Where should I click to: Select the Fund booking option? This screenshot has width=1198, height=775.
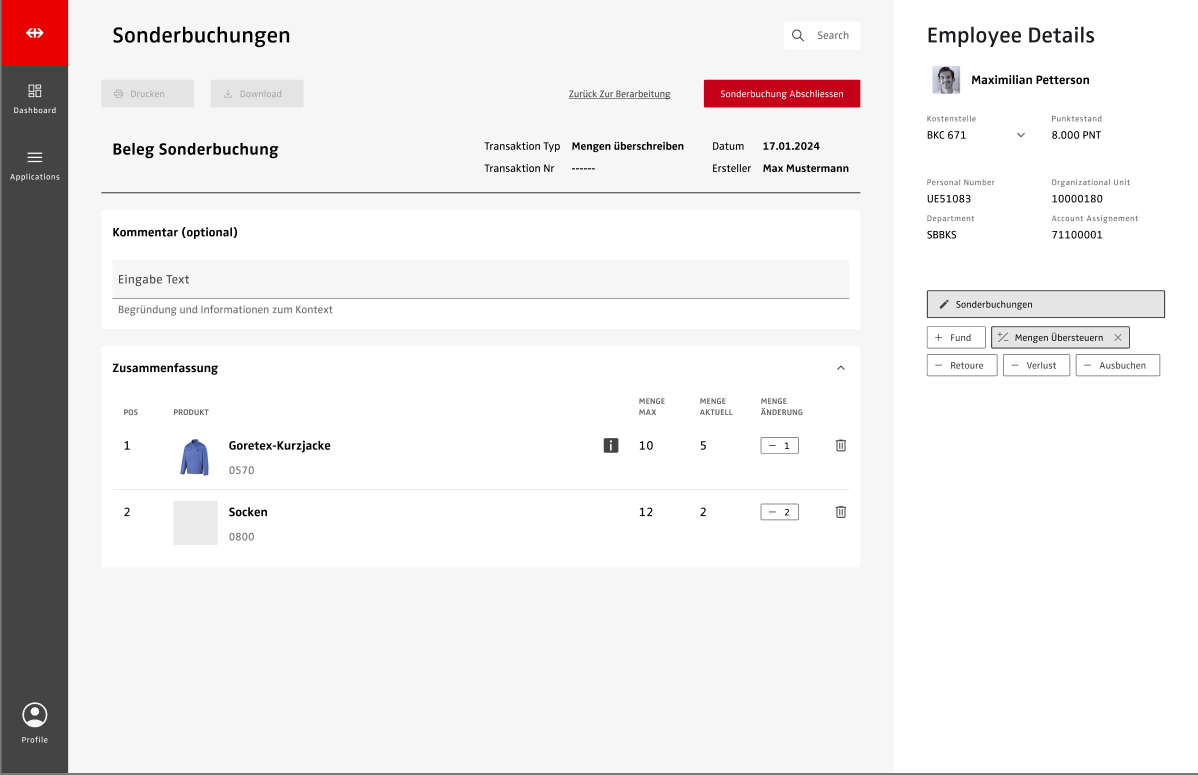coord(955,338)
